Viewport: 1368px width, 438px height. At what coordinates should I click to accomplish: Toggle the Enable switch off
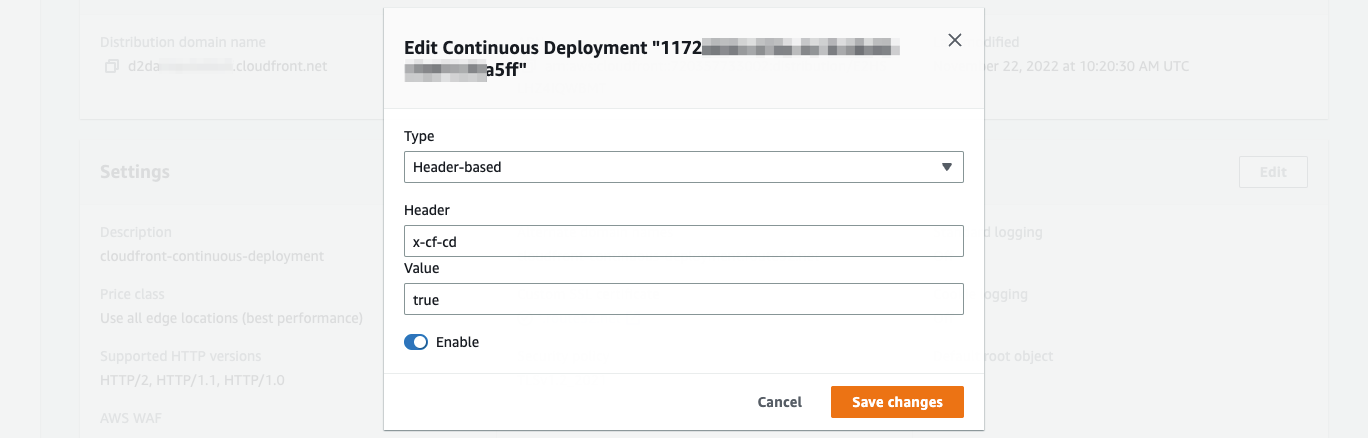(416, 342)
